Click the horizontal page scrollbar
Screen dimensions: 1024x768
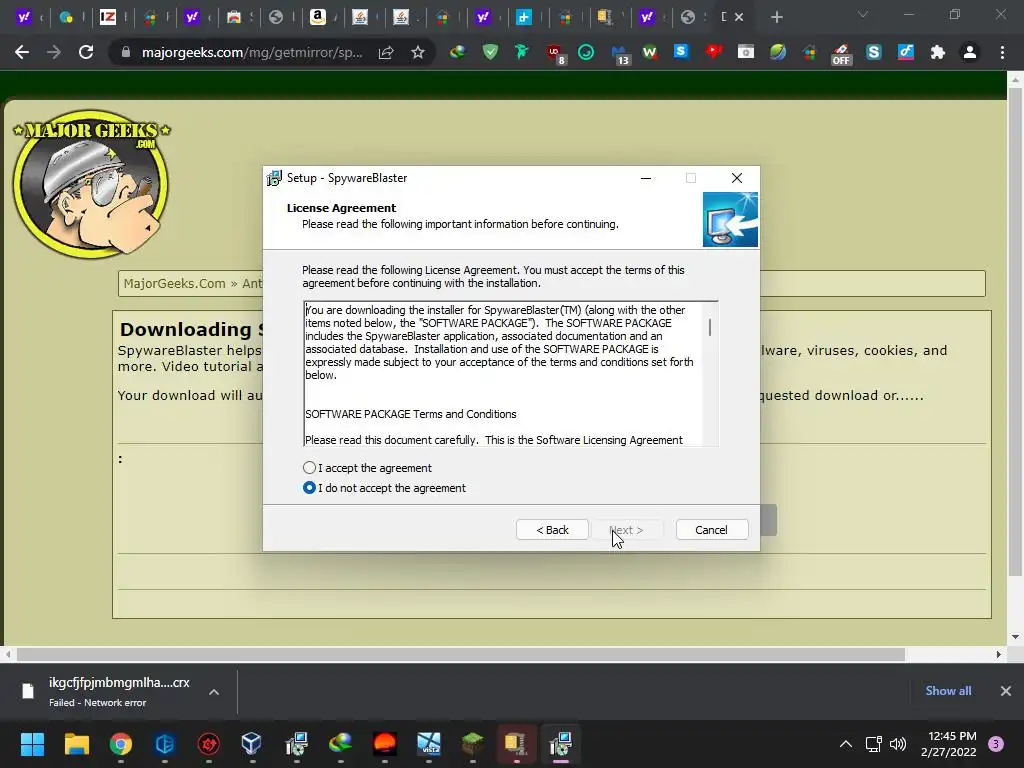(460, 654)
